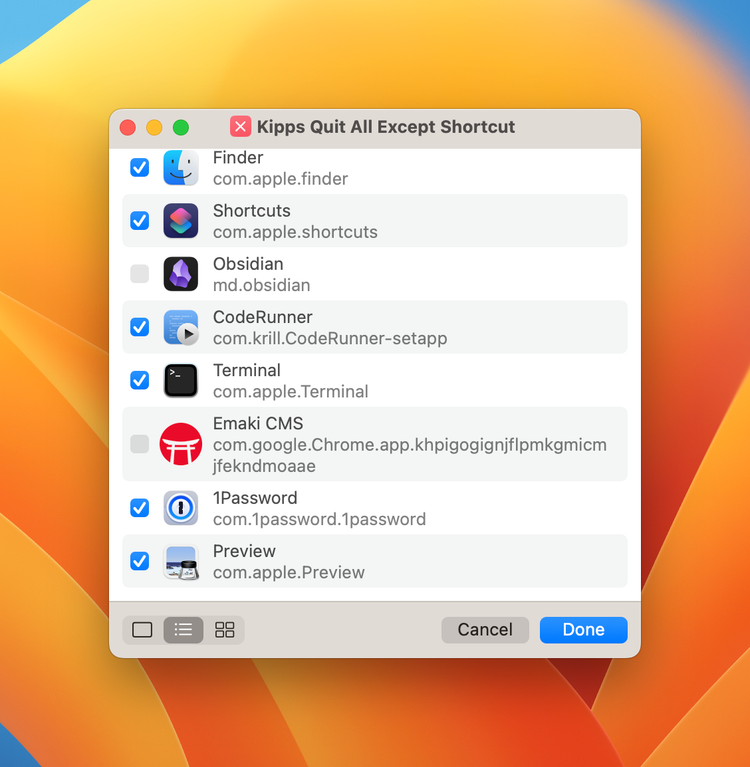Click the 1Password app icon
Image resolution: width=750 pixels, height=767 pixels.
click(x=181, y=508)
